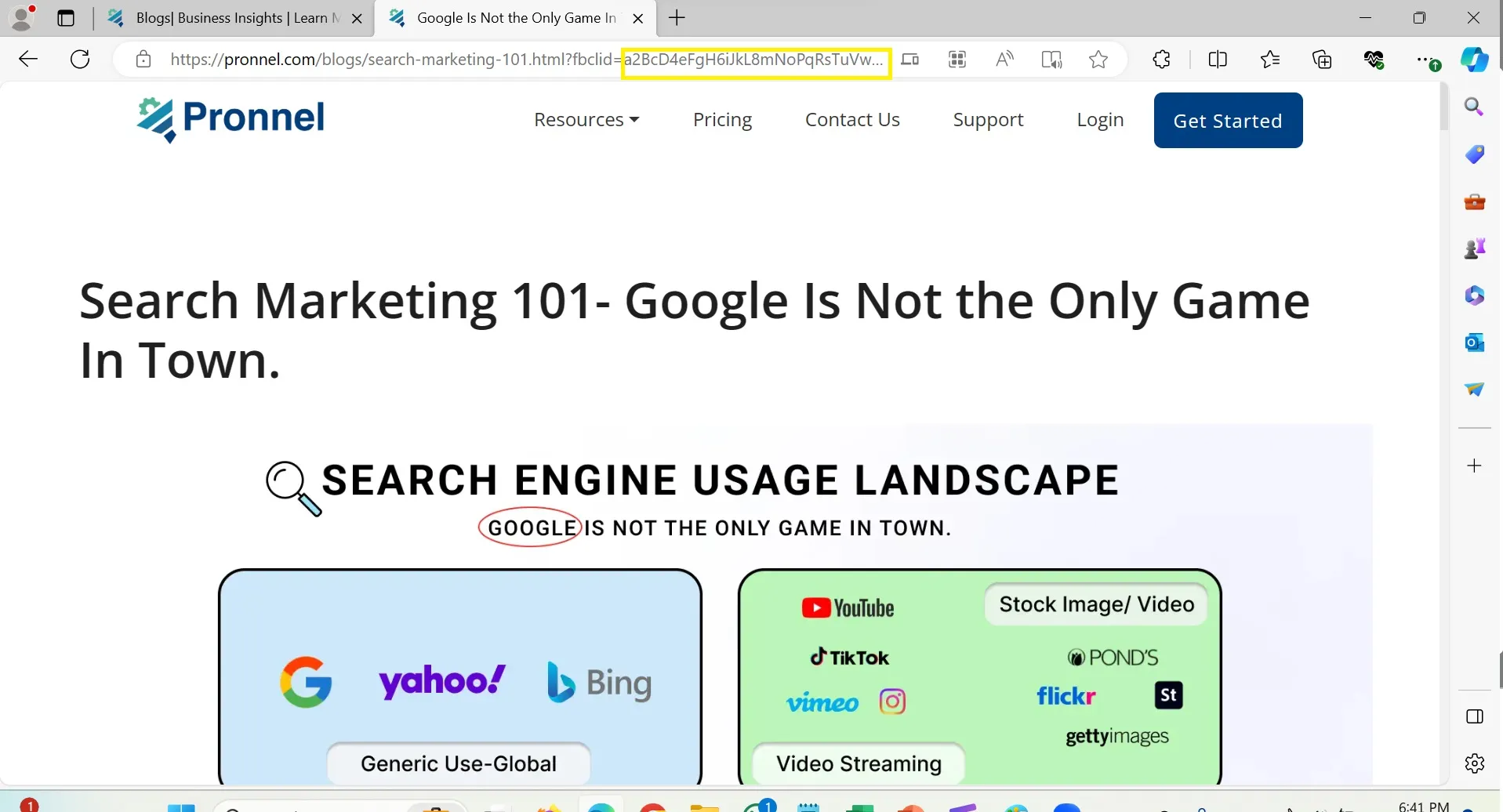Open Settings and more menu

(1427, 60)
